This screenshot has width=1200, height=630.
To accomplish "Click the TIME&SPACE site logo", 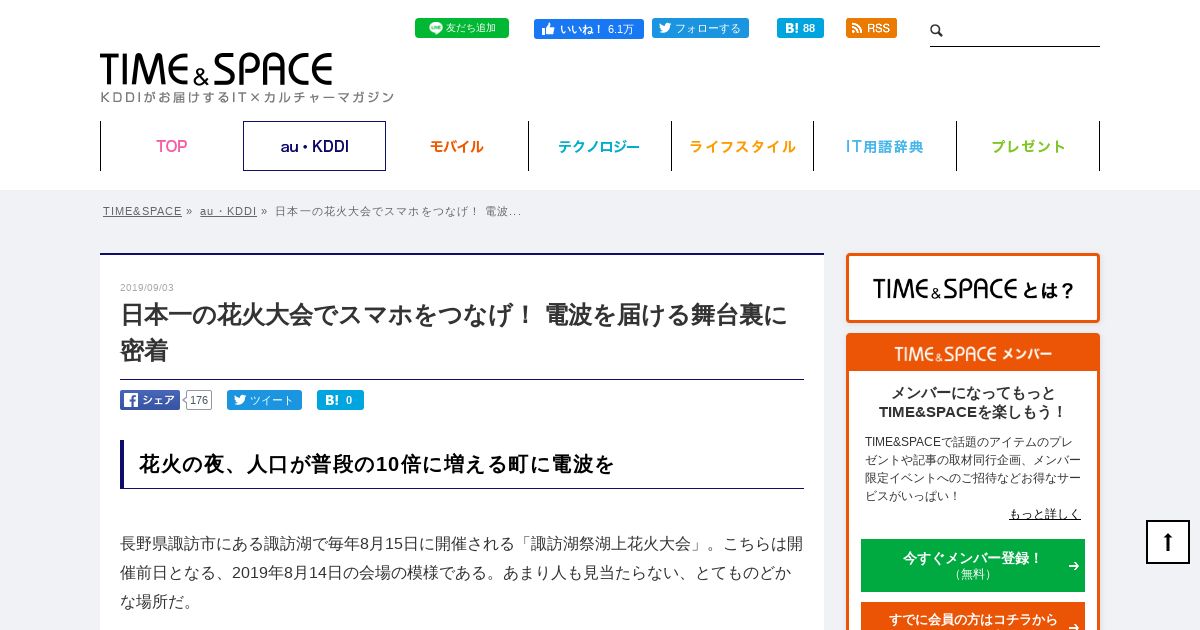I will [x=216, y=69].
